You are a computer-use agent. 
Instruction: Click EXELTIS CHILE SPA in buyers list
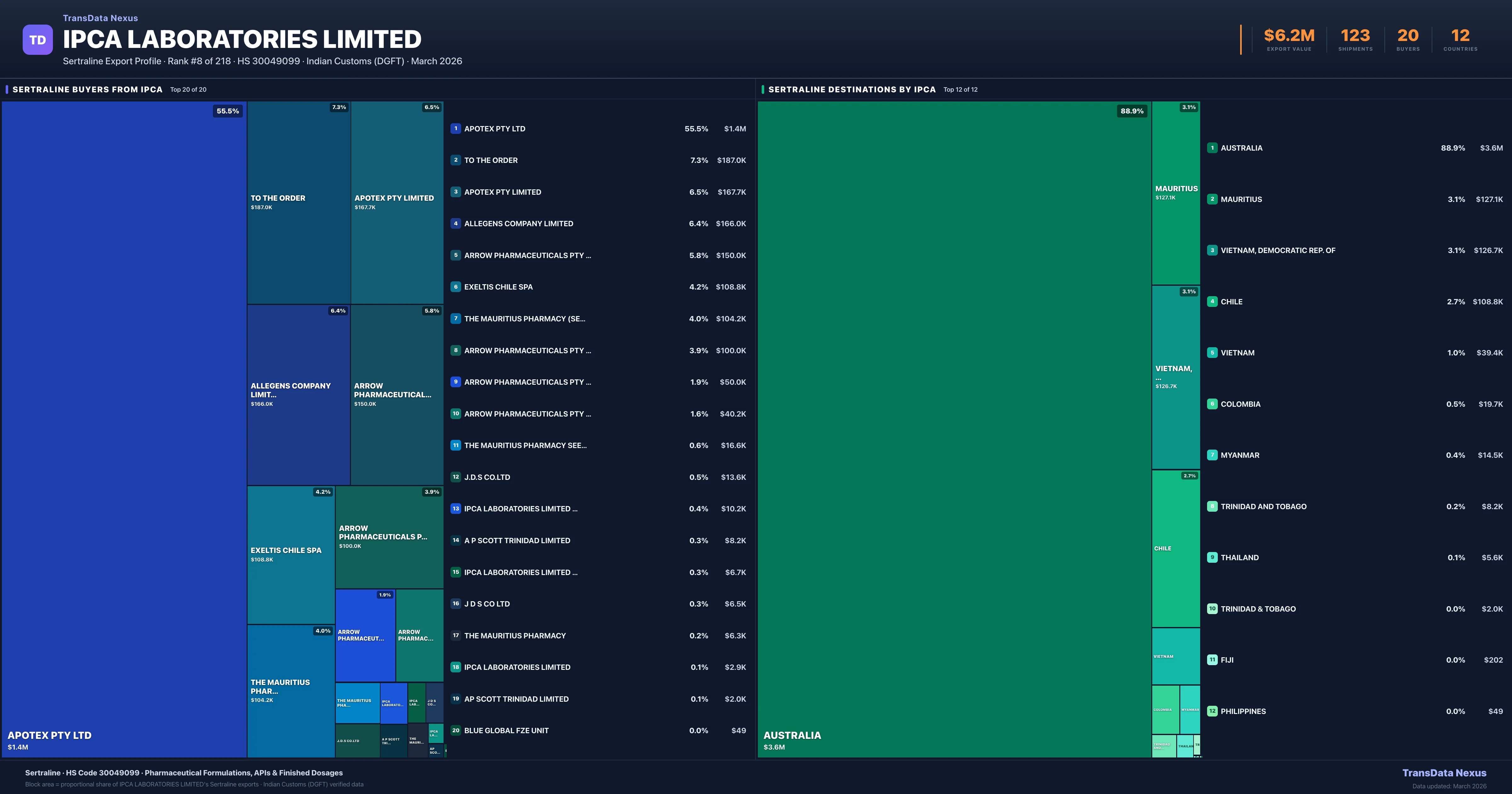point(498,287)
